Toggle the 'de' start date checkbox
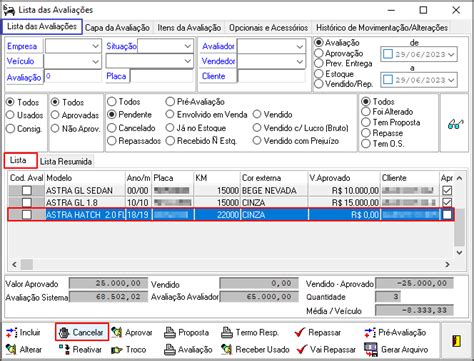Screen dimensions: 474x361 pyautogui.click(x=388, y=54)
